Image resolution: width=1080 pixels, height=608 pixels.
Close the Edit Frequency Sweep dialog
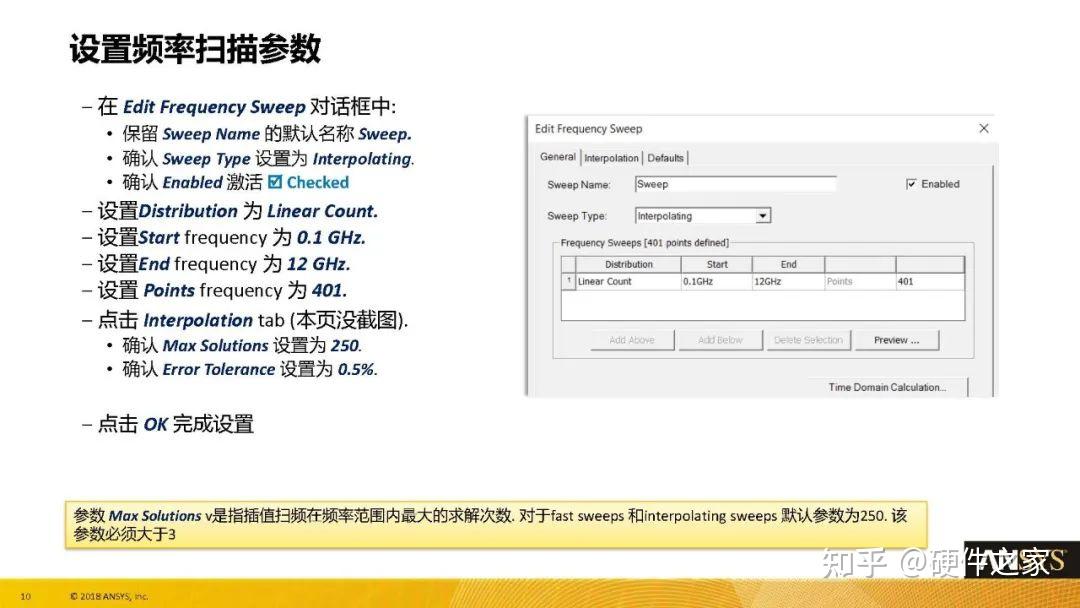pyautogui.click(x=983, y=128)
